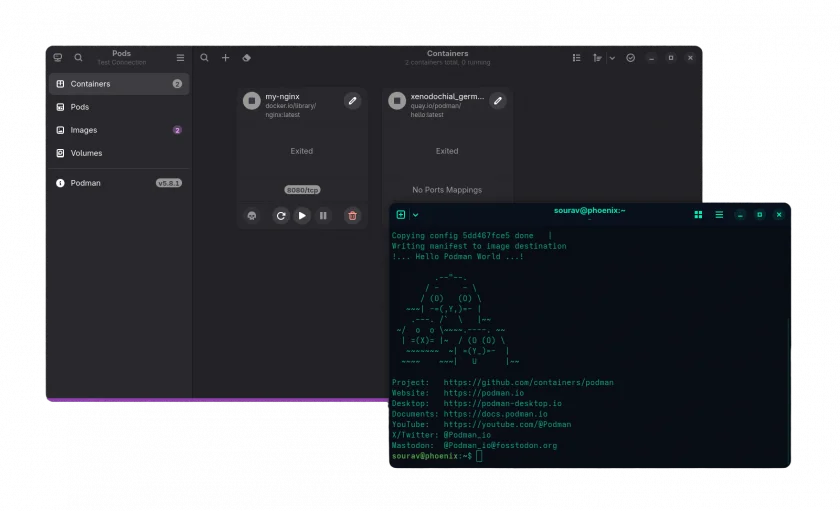Open the terminal hamburger menu

[x=719, y=215]
